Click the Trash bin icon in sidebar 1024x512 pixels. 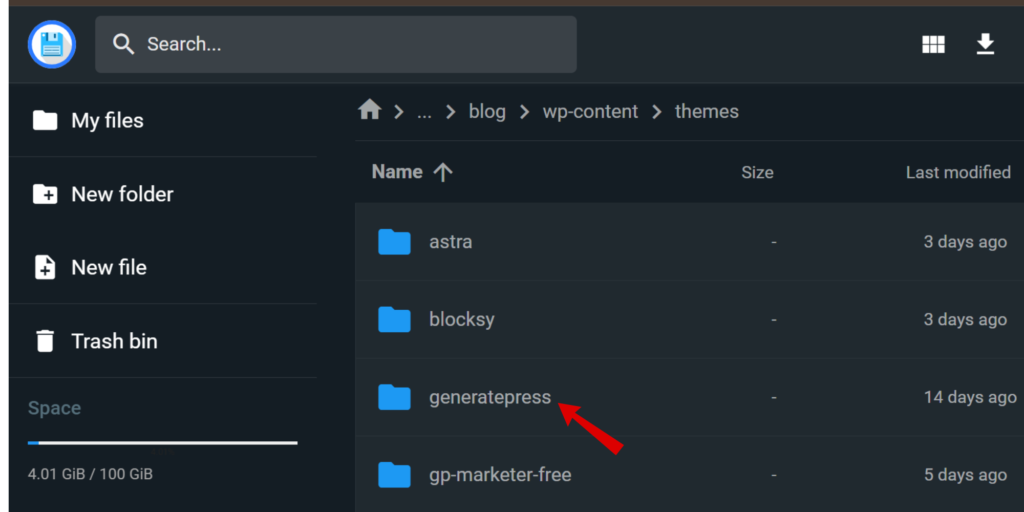click(x=44, y=341)
